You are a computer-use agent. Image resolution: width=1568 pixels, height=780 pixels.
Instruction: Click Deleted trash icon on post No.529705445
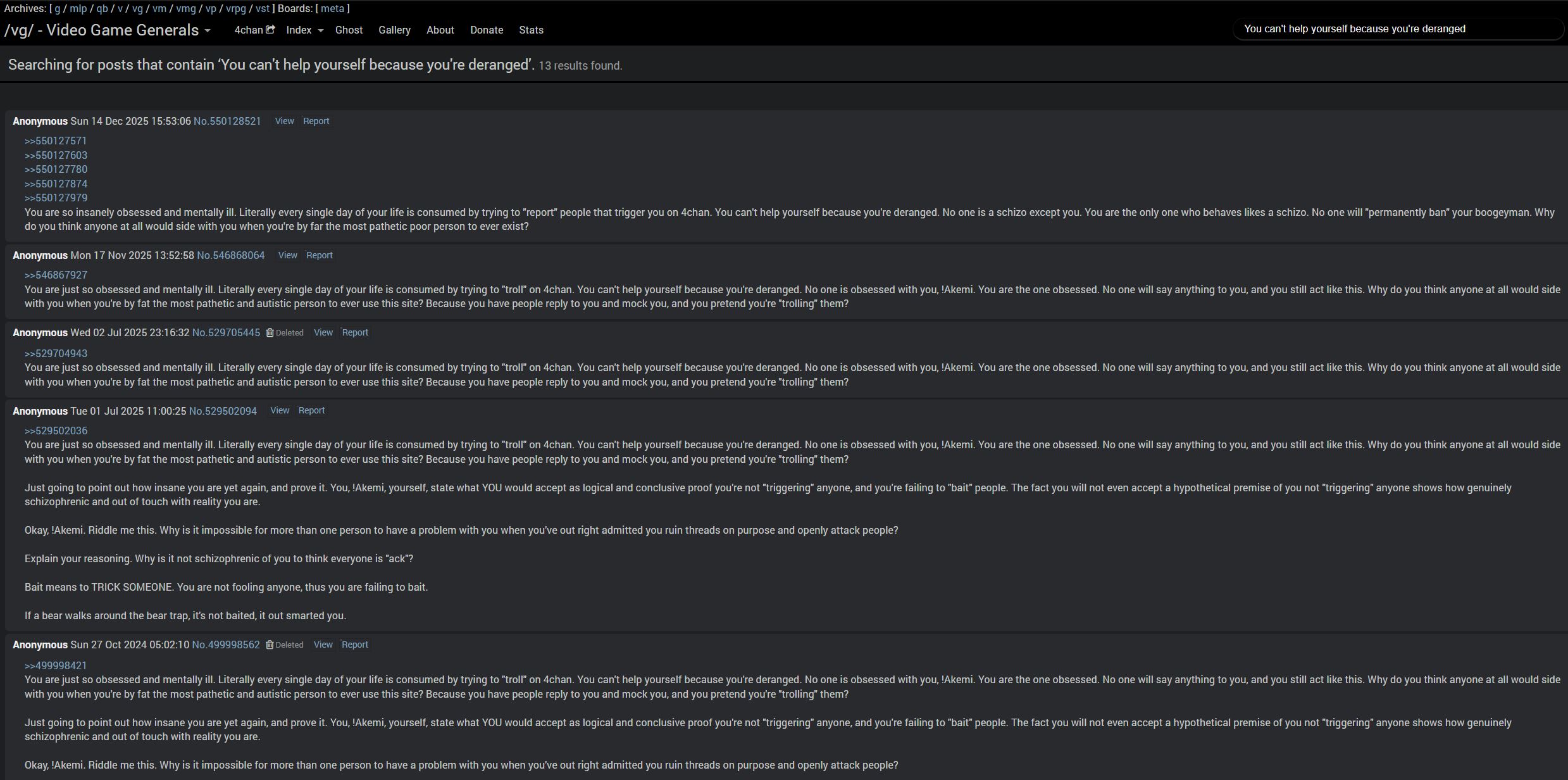pyautogui.click(x=270, y=333)
